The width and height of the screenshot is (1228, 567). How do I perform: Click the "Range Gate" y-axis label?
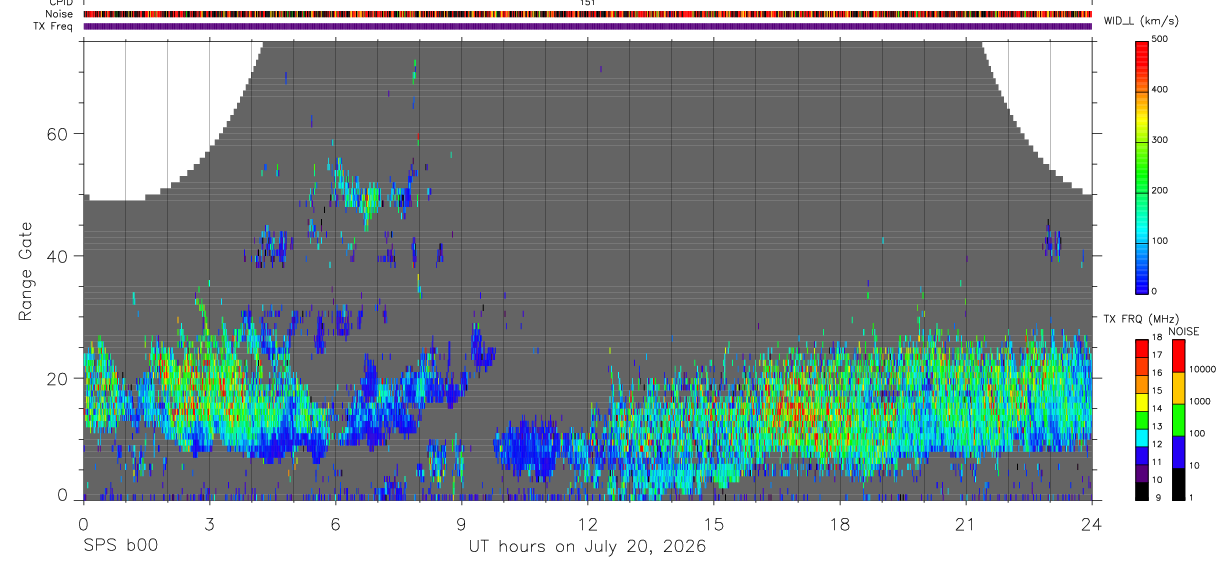pyautogui.click(x=25, y=271)
